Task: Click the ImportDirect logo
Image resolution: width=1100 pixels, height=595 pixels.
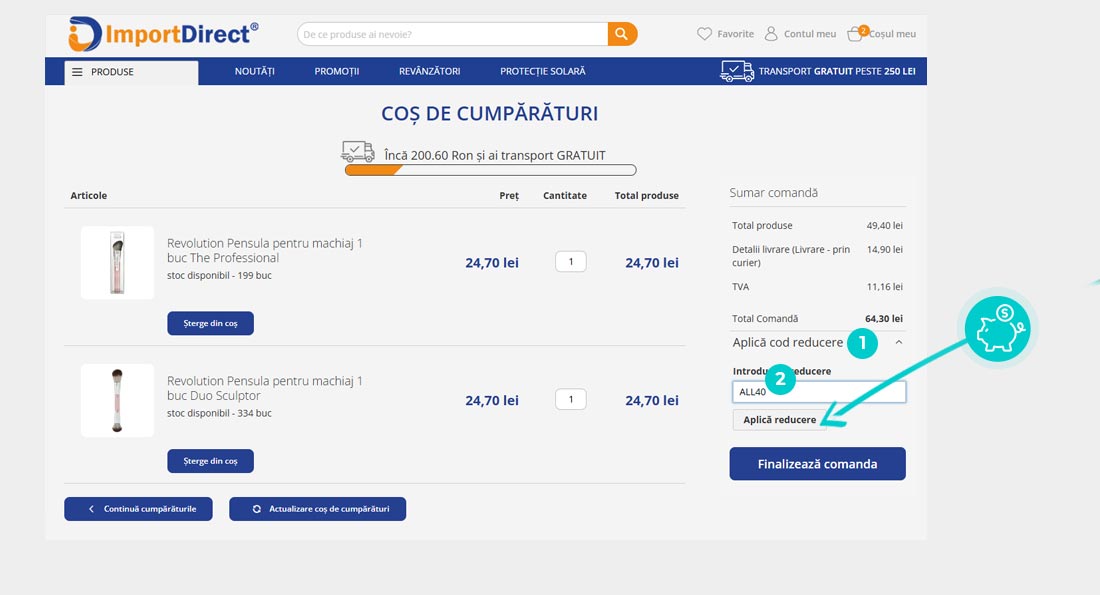Action: click(164, 34)
